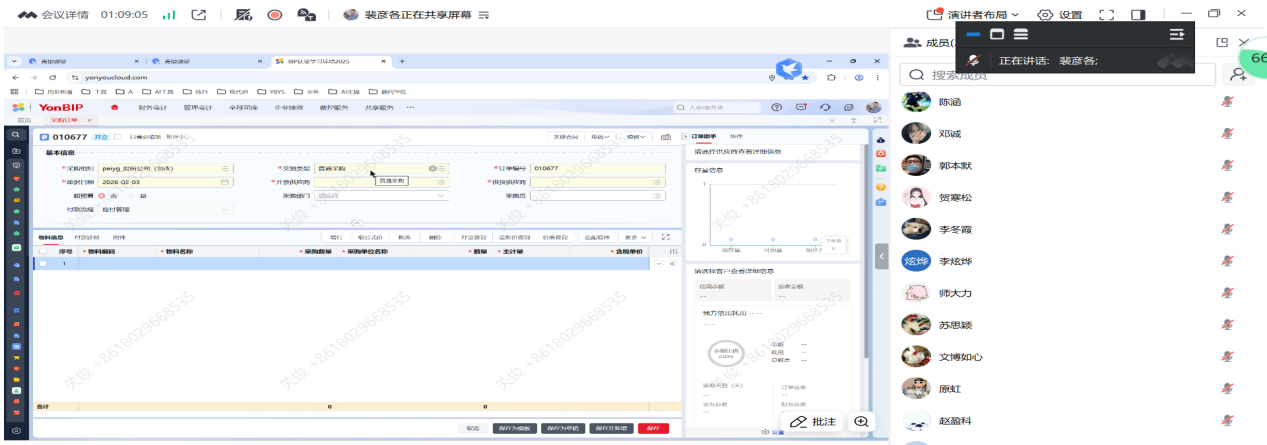Viewport: 1267px width, 445px height.
Task: Click the invite member icon beside member search
Action: click(x=1238, y=74)
